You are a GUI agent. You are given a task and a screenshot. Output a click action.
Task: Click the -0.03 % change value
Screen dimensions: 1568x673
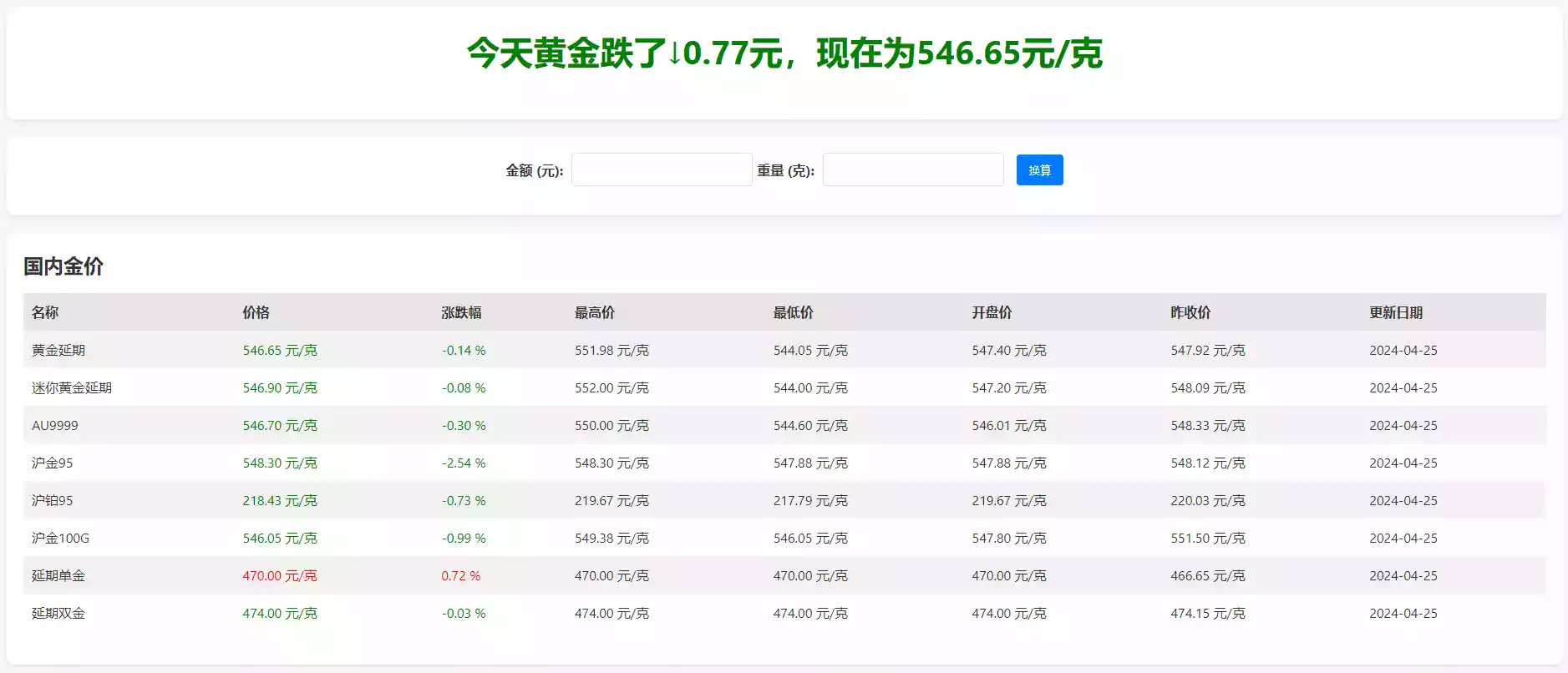(464, 613)
